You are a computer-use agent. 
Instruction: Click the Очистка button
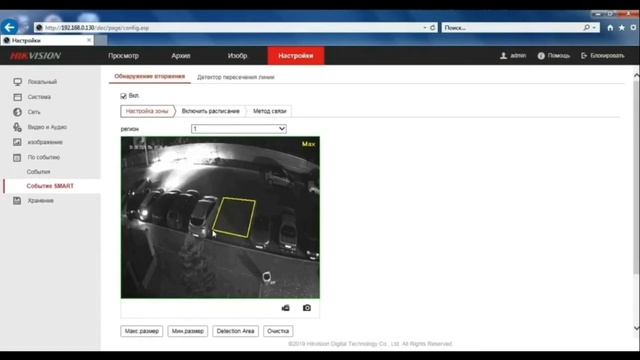point(278,331)
